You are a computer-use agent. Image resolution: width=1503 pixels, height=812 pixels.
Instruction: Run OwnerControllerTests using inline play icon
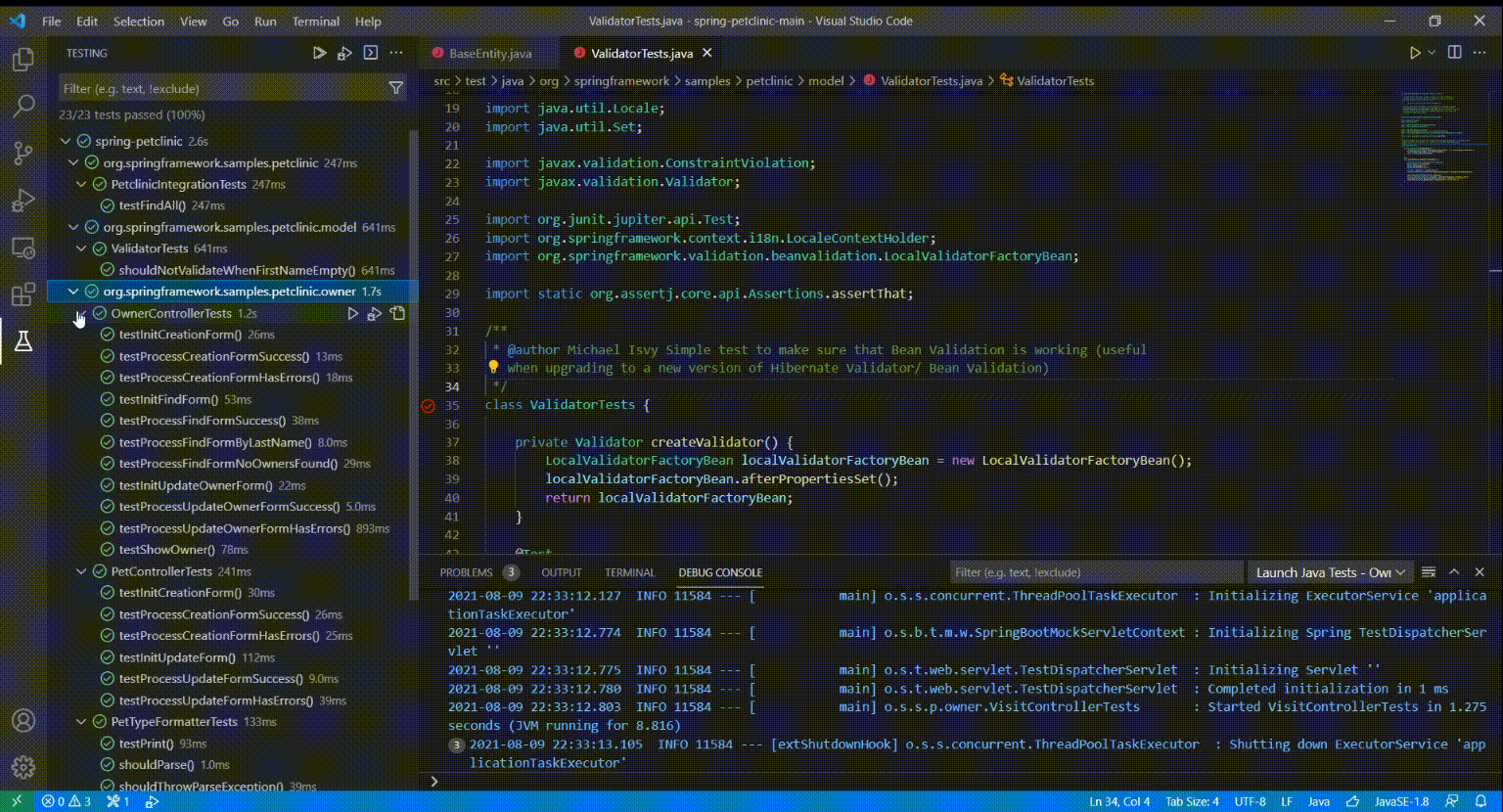click(x=352, y=313)
